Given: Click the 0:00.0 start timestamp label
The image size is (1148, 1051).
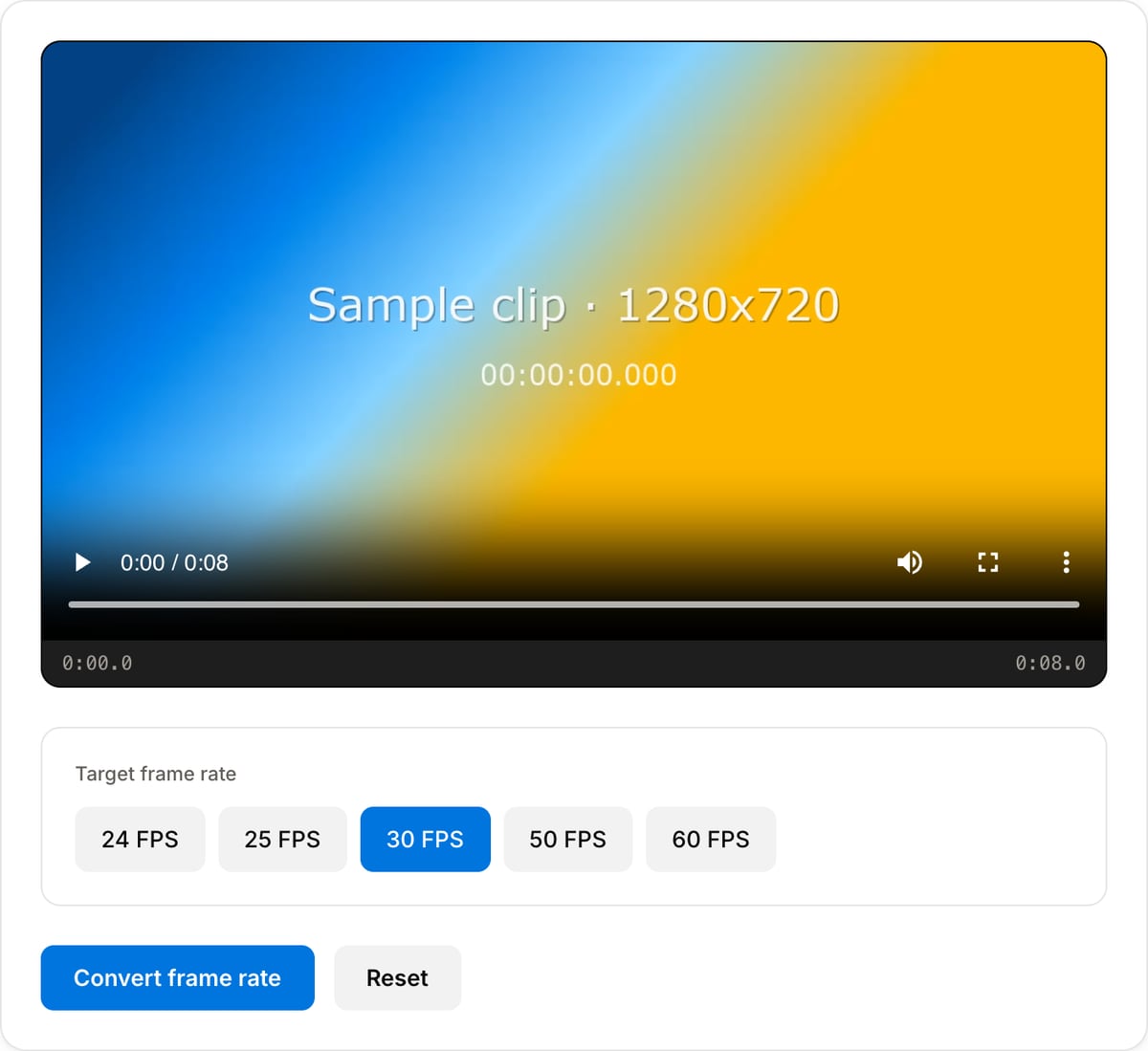Looking at the screenshot, I should click(98, 663).
